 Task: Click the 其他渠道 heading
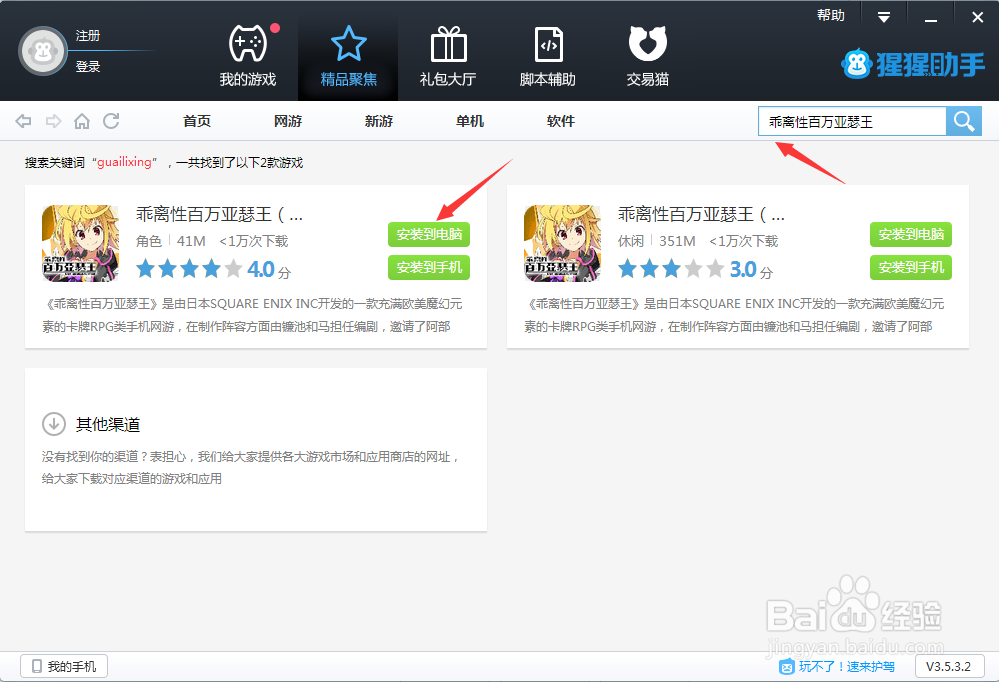108,424
